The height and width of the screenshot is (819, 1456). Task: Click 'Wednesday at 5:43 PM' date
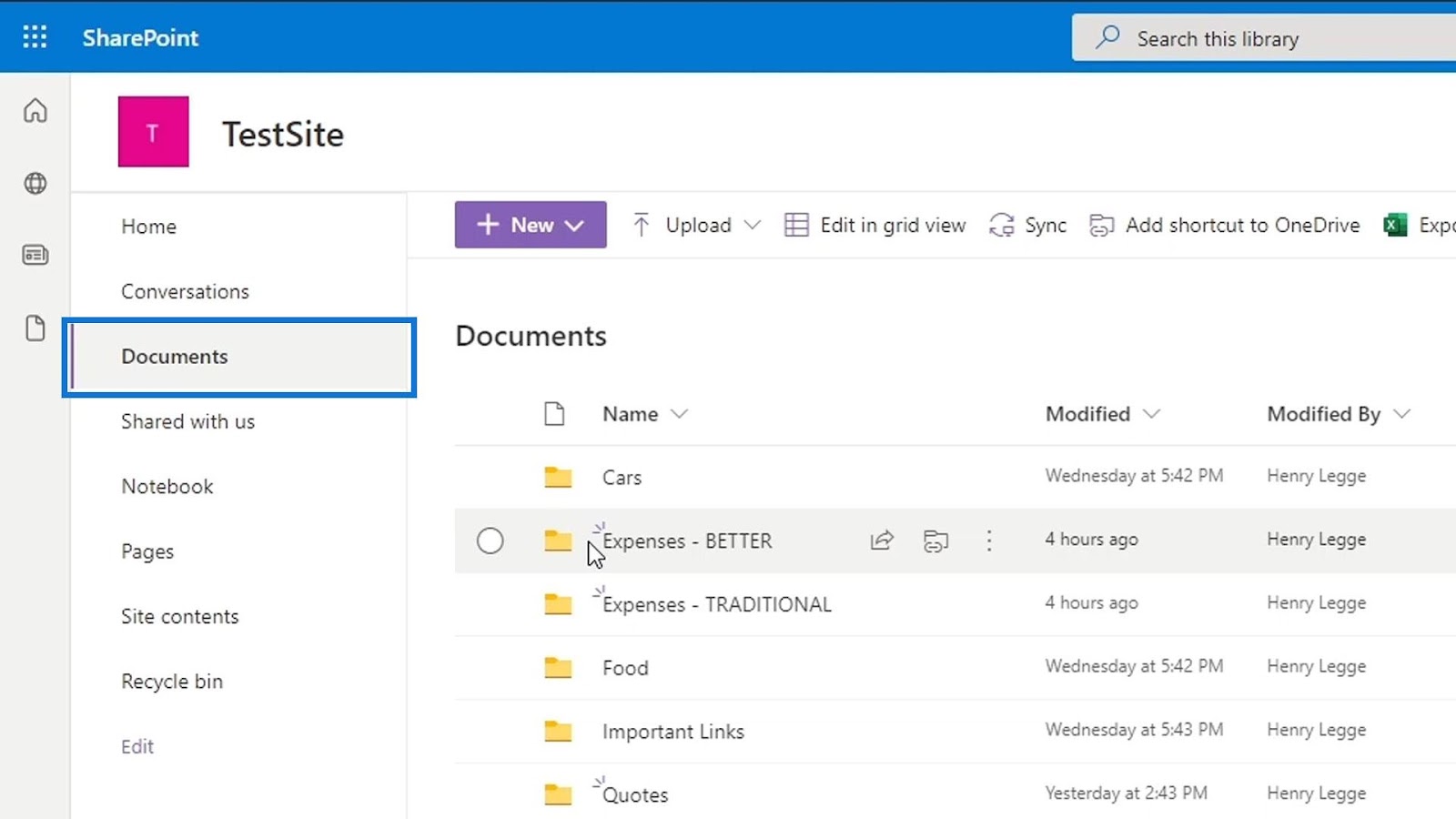[x=1134, y=730]
